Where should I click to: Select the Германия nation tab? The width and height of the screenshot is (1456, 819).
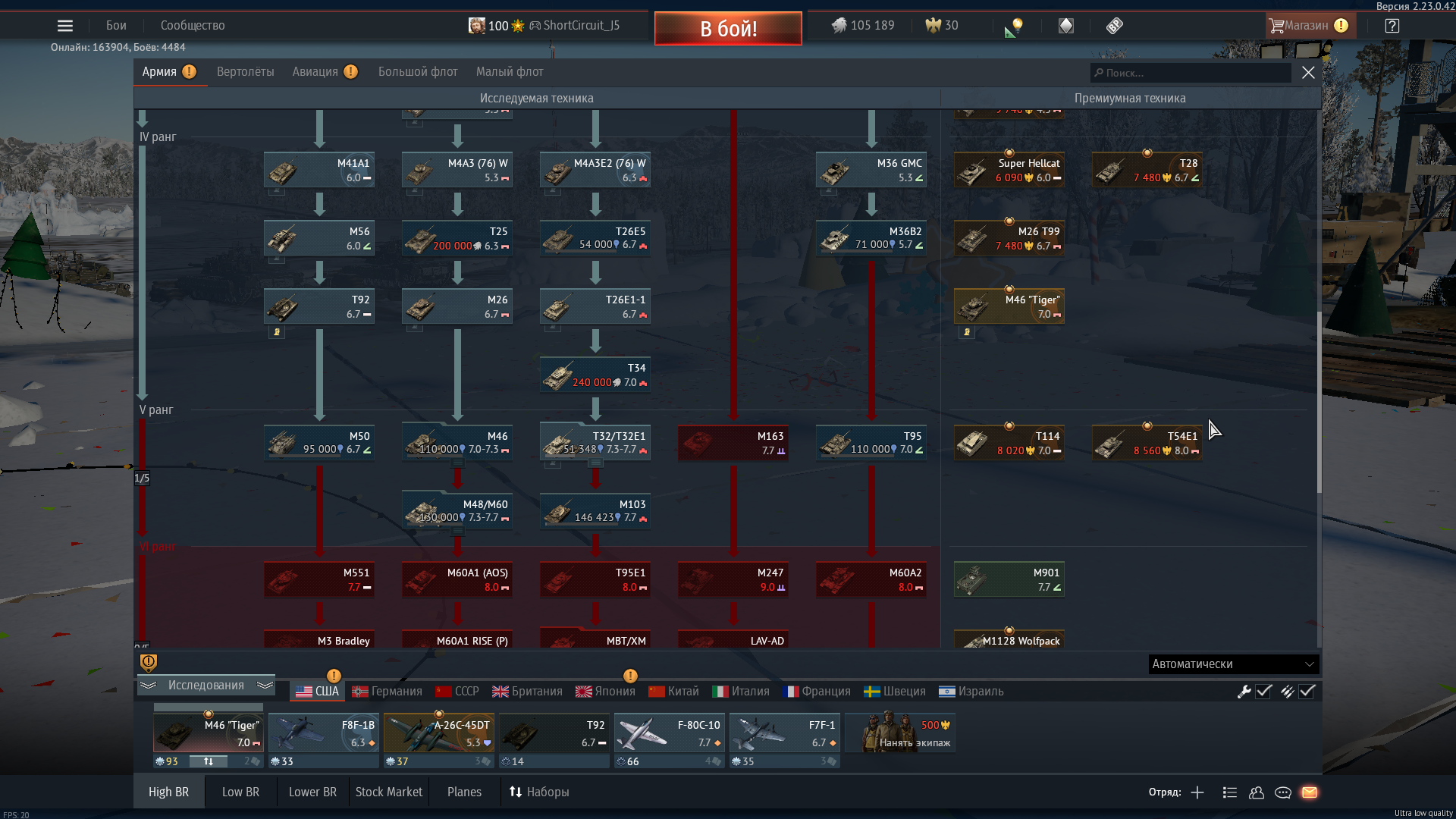pyautogui.click(x=387, y=692)
